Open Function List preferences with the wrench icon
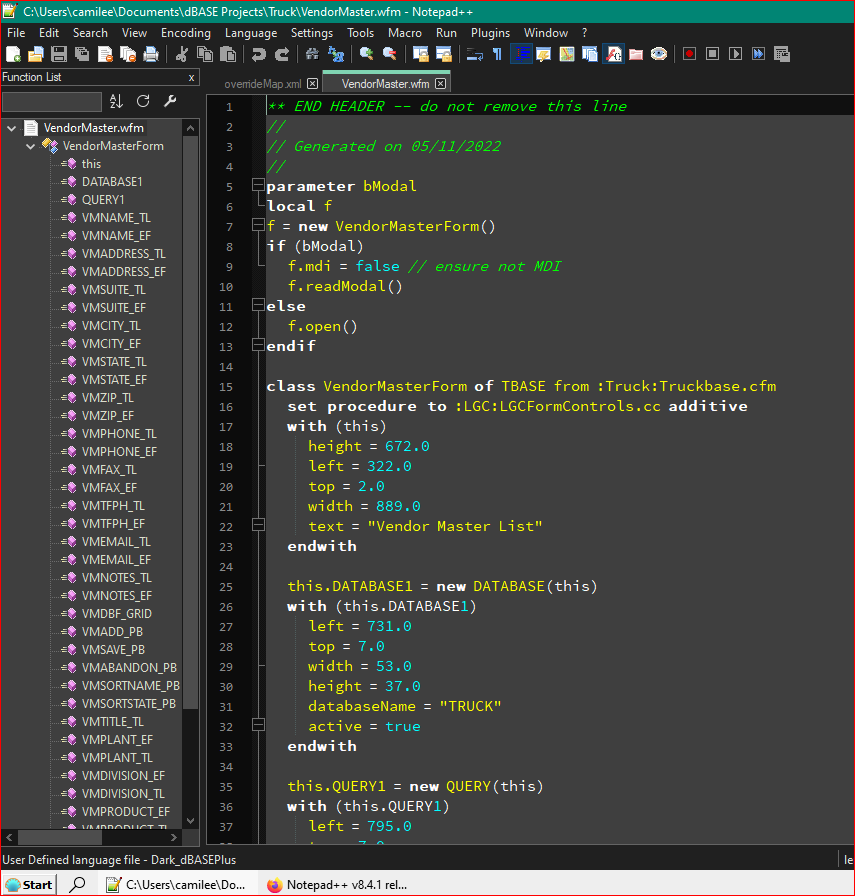The width and height of the screenshot is (855, 896). (169, 101)
